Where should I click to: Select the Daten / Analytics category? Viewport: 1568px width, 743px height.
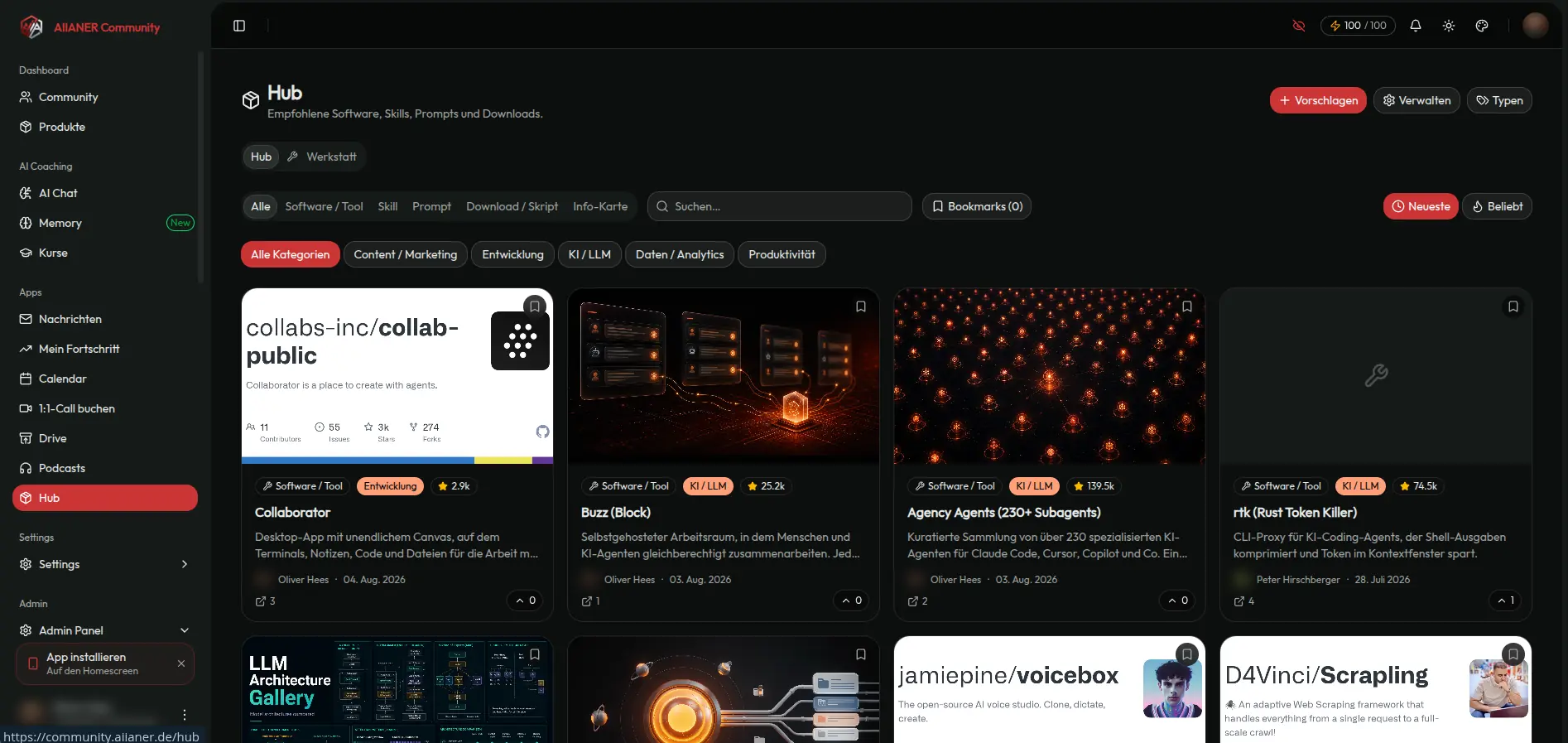click(680, 254)
